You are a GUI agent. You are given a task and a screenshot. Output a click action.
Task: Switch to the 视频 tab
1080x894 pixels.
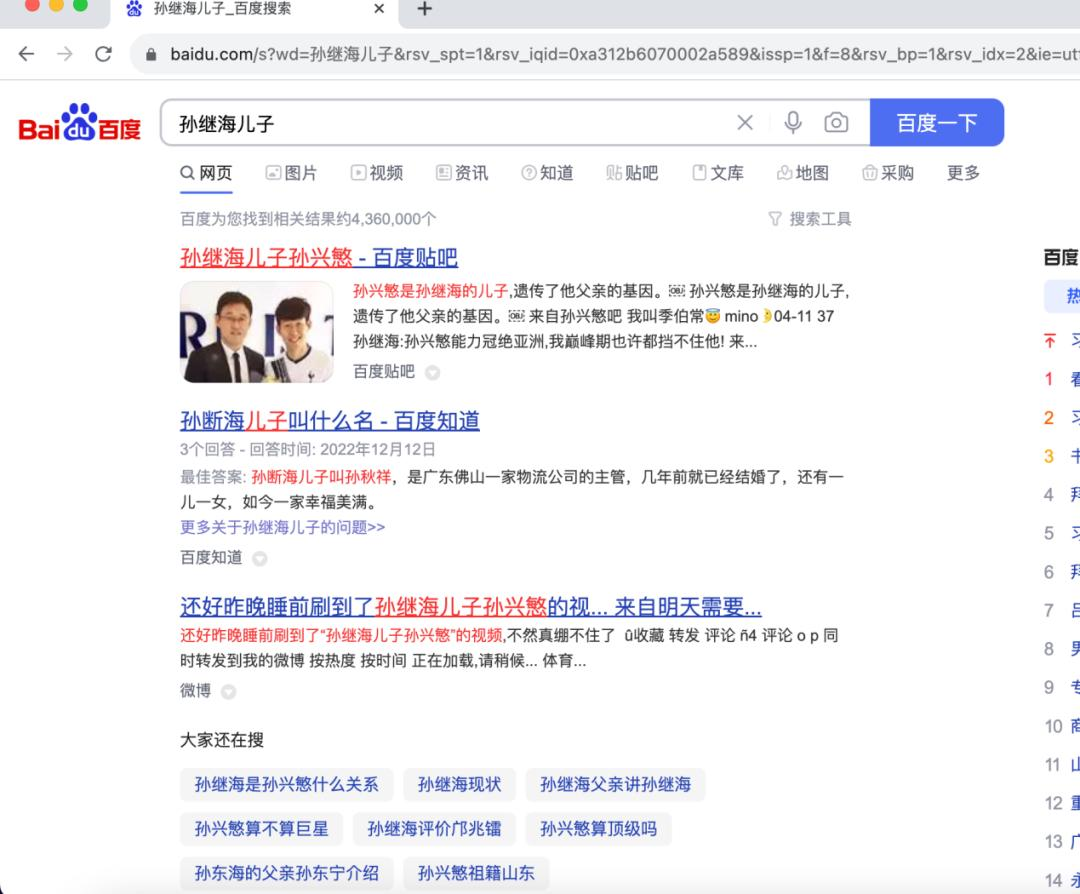[377, 173]
